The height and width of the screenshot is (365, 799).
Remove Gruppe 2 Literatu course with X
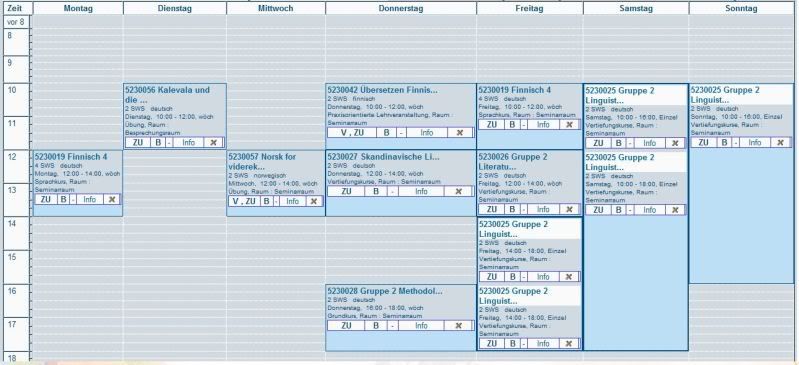(x=569, y=209)
